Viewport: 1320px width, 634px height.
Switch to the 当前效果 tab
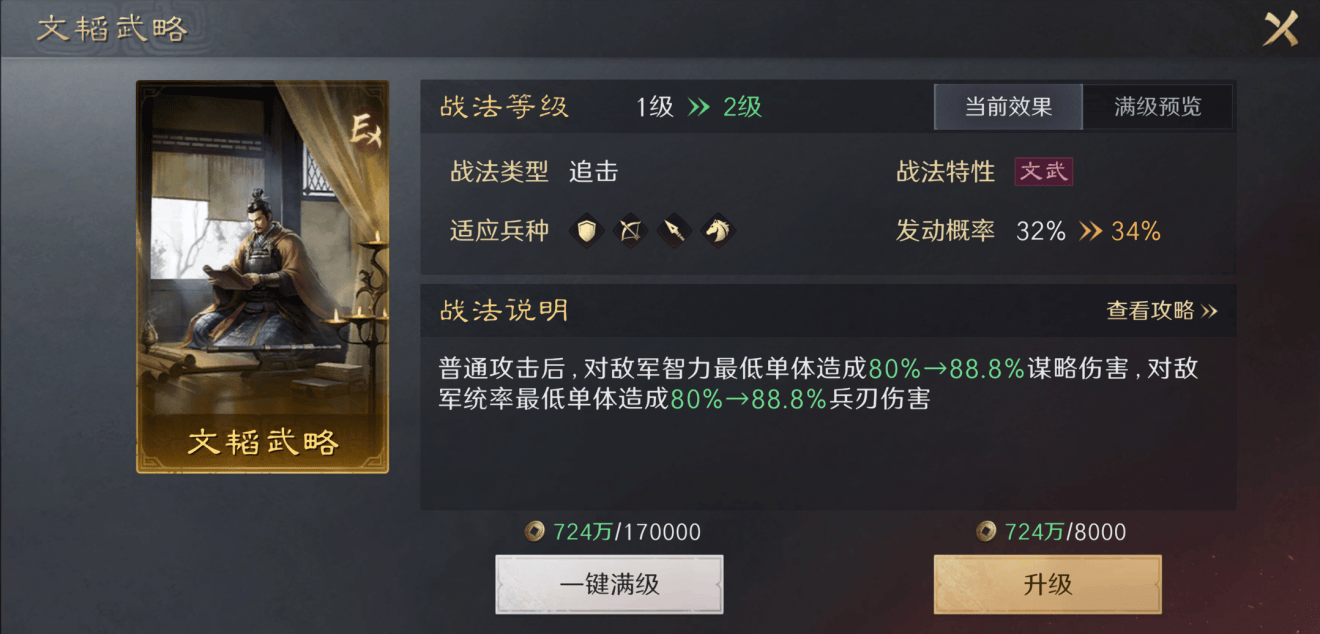[1008, 107]
